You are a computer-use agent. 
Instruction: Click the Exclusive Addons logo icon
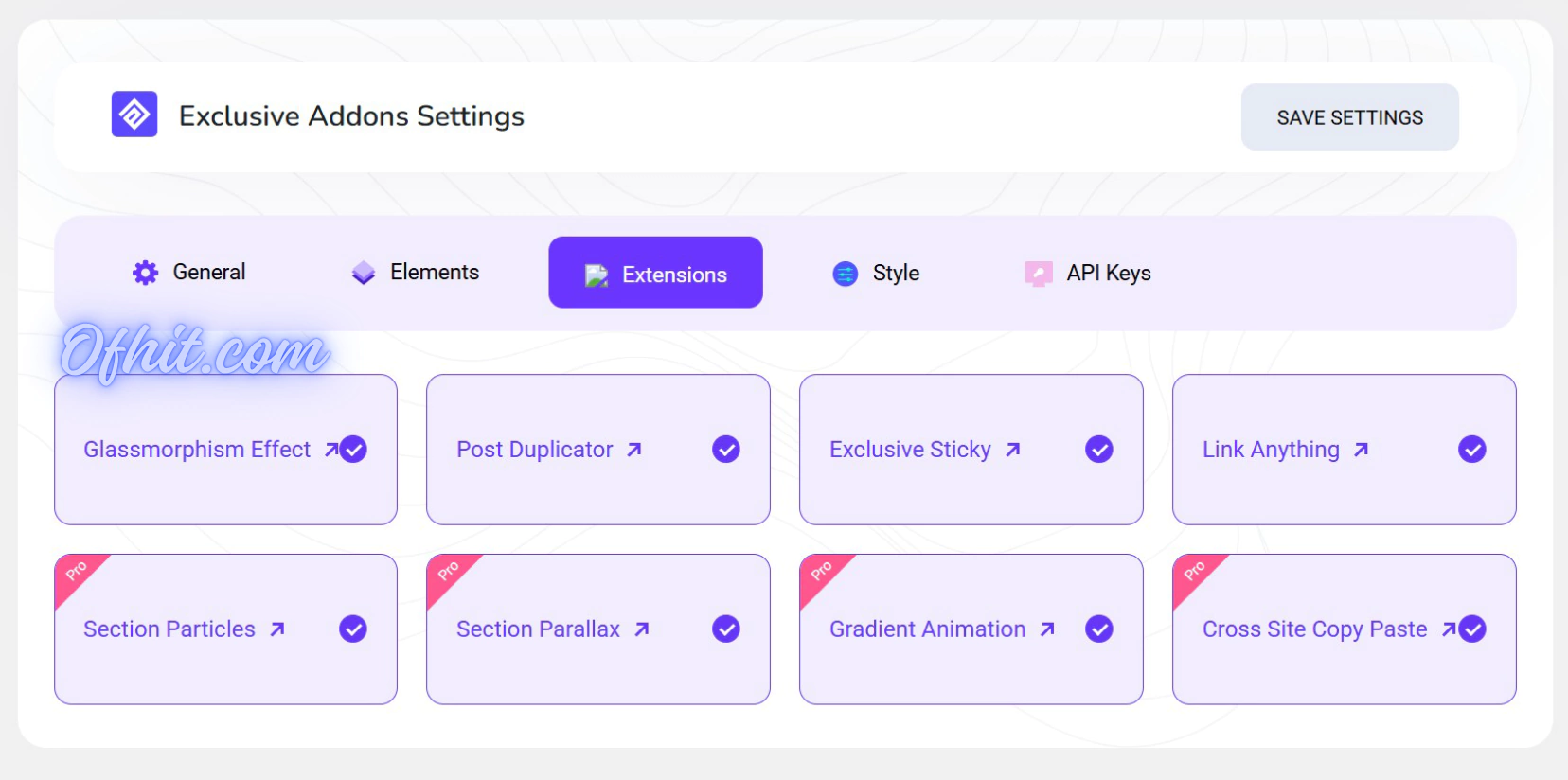click(134, 115)
